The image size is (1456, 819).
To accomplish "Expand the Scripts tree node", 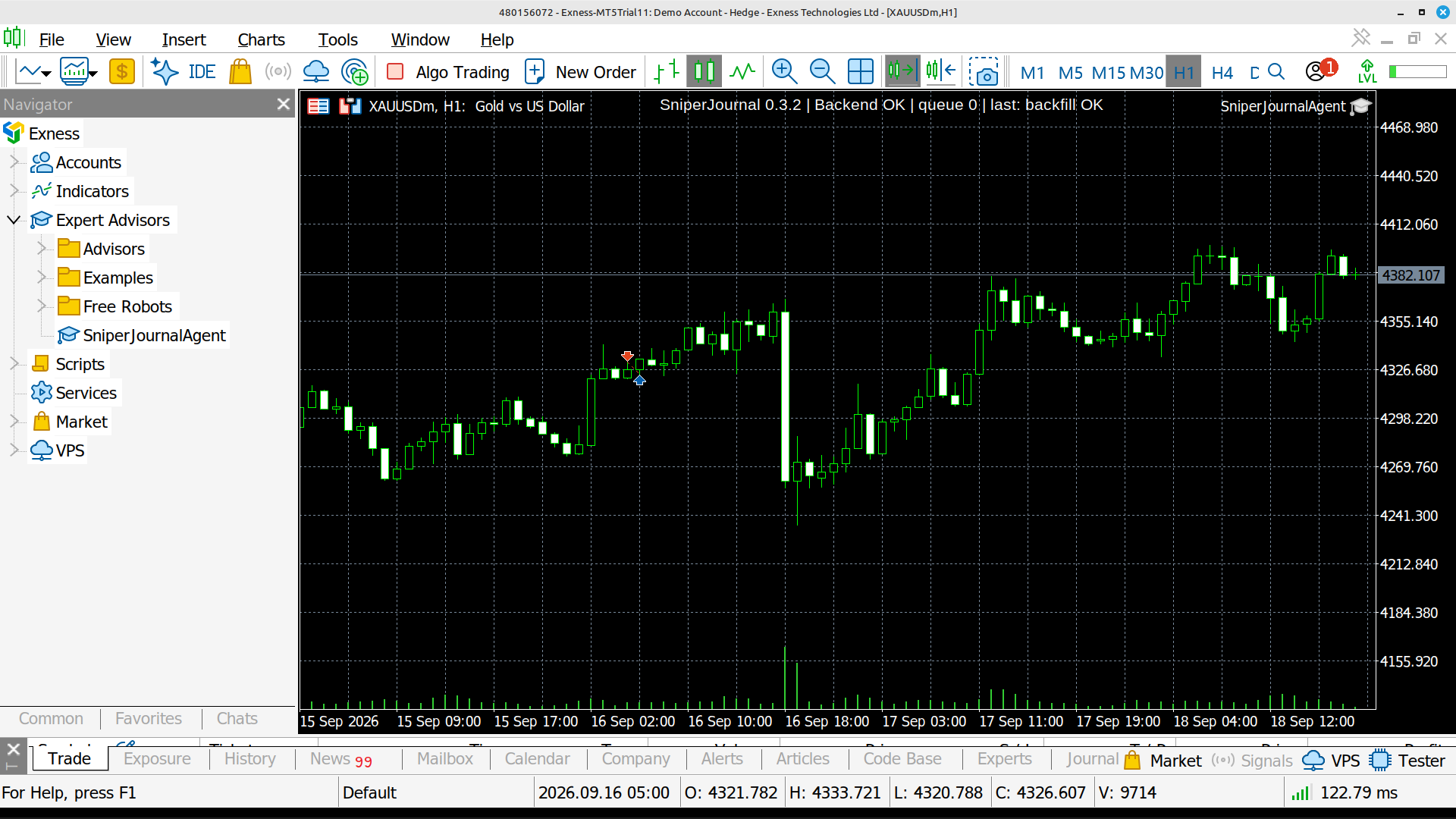I will pyautogui.click(x=14, y=364).
